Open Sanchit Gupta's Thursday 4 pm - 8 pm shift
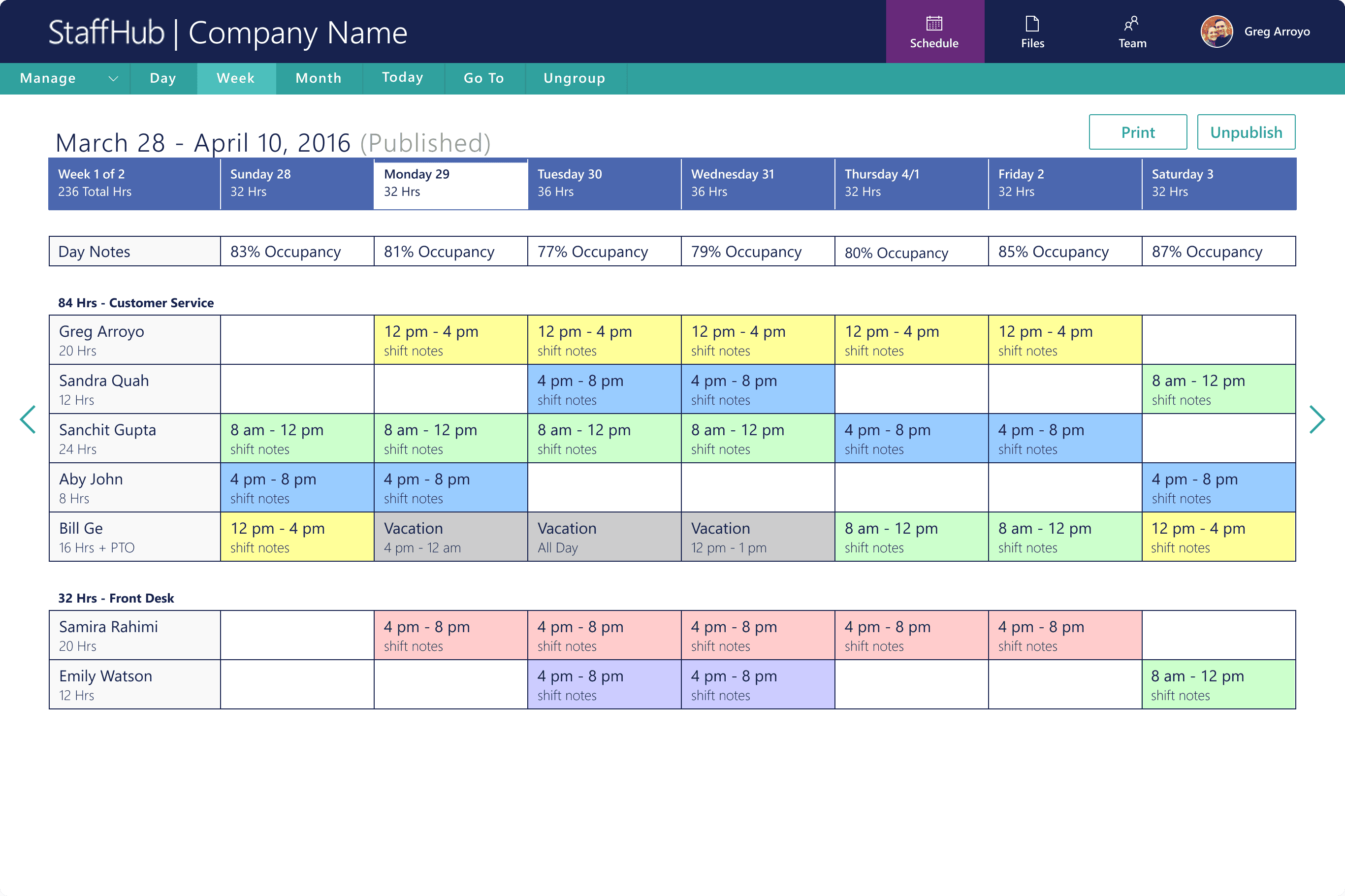 tap(911, 438)
